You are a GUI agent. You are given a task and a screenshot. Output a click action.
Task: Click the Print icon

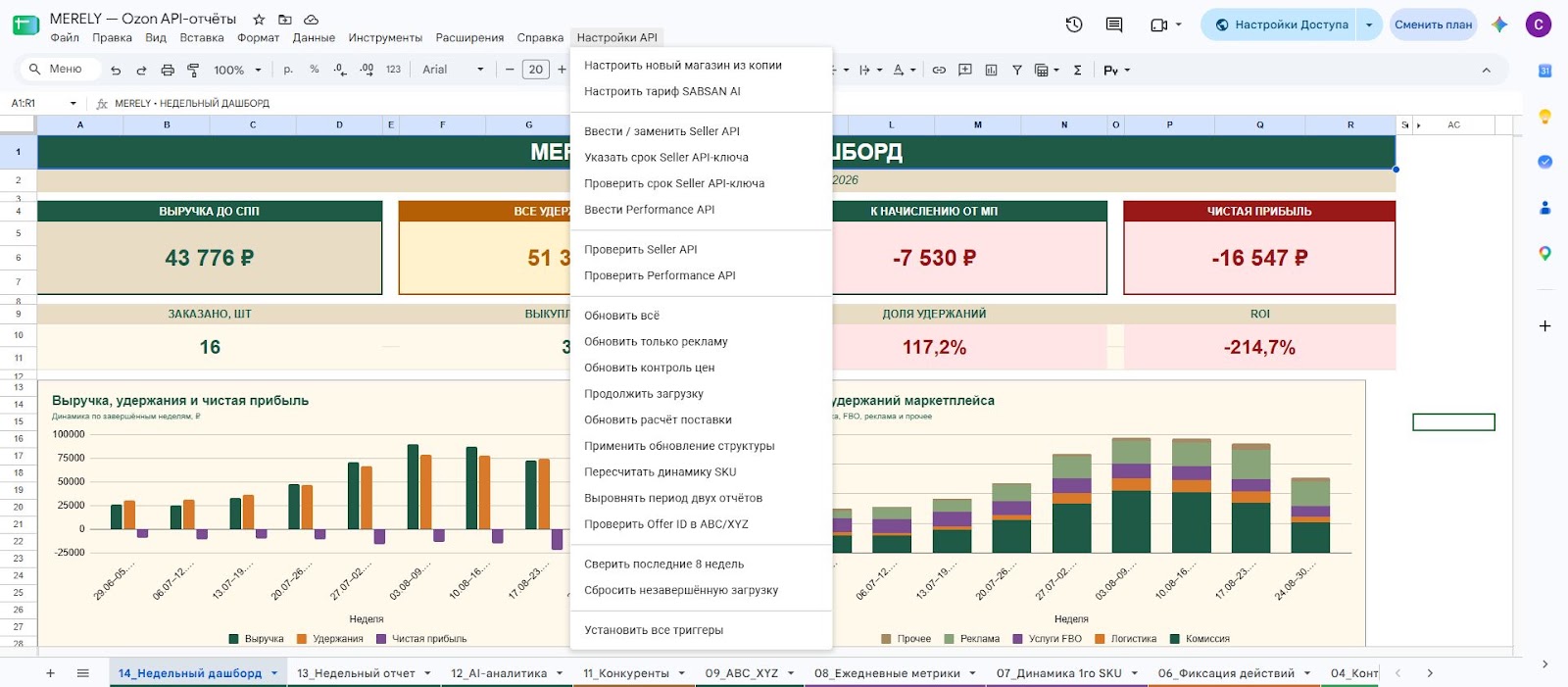168,70
